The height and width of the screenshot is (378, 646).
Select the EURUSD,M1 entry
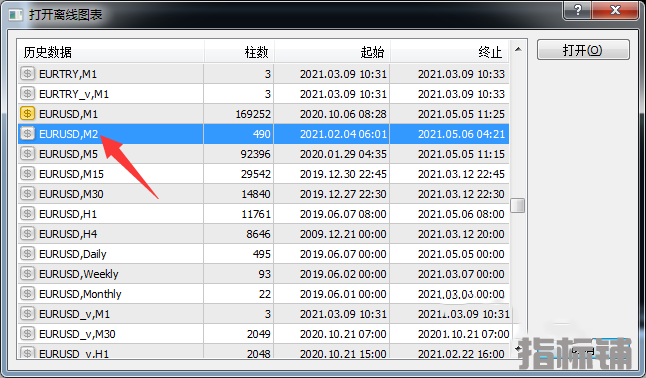[x=263, y=114]
